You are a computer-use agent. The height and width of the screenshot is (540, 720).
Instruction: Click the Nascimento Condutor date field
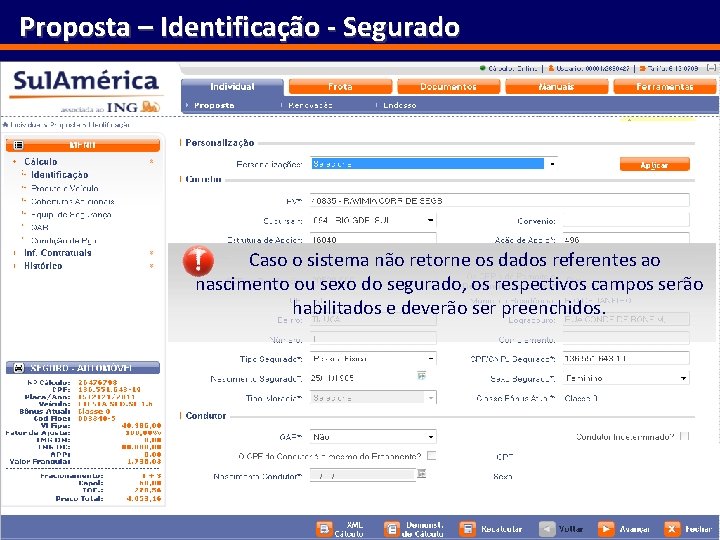pos(362,476)
